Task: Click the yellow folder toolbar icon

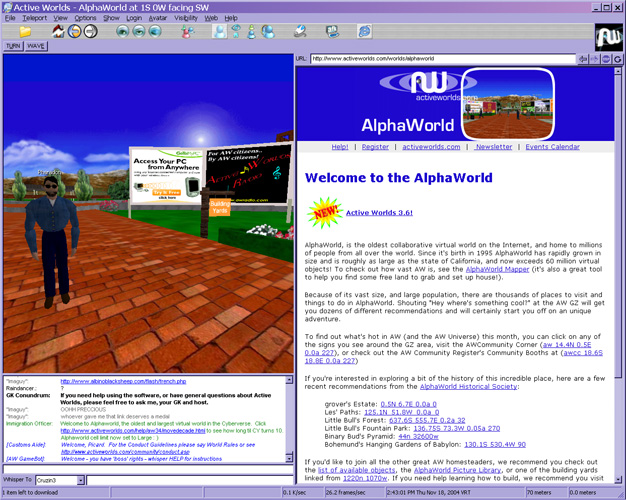Action: pyautogui.click(x=25, y=32)
